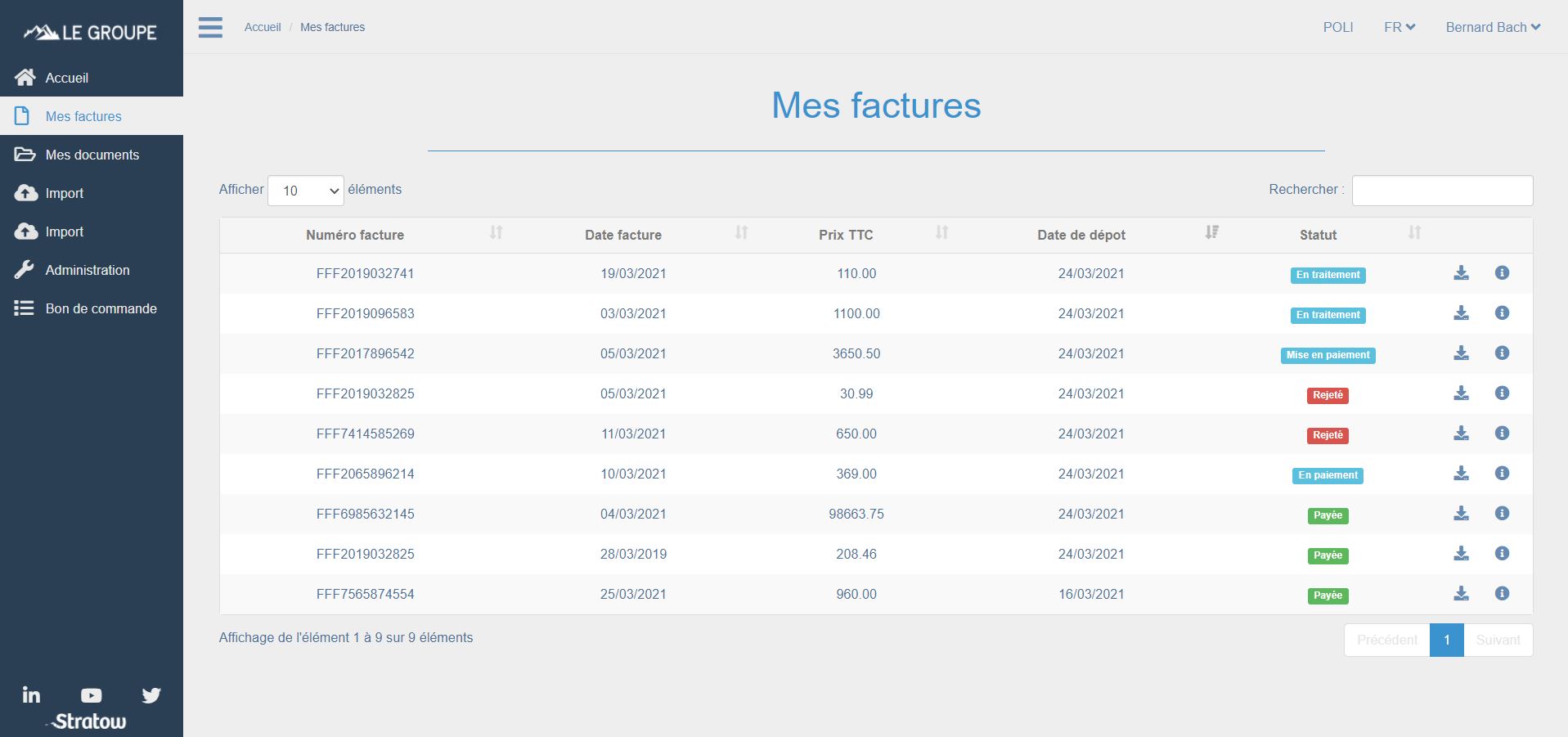Click the 3650.50 price cell

[x=856, y=353]
